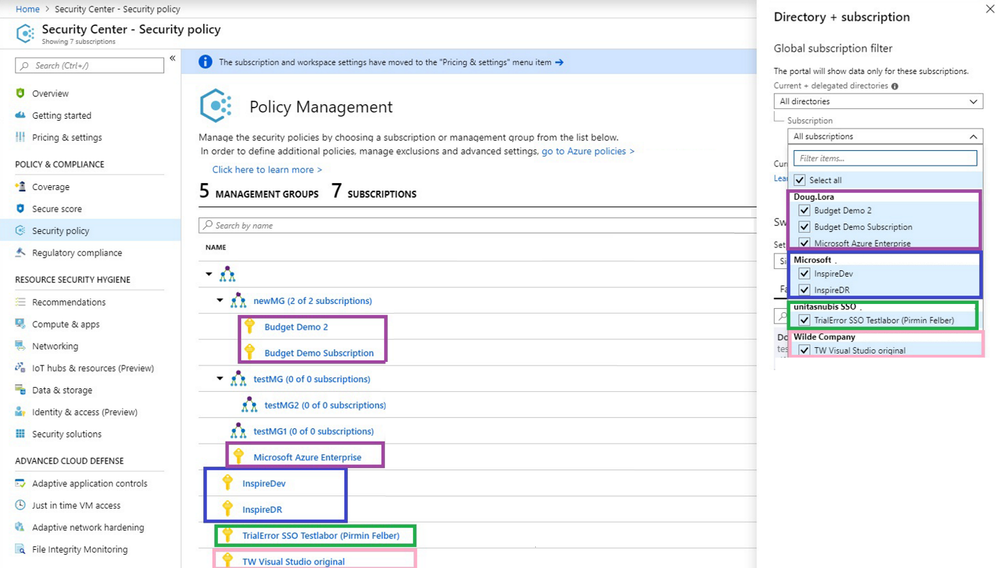Click the File Integrity Monitoring icon

20,549
